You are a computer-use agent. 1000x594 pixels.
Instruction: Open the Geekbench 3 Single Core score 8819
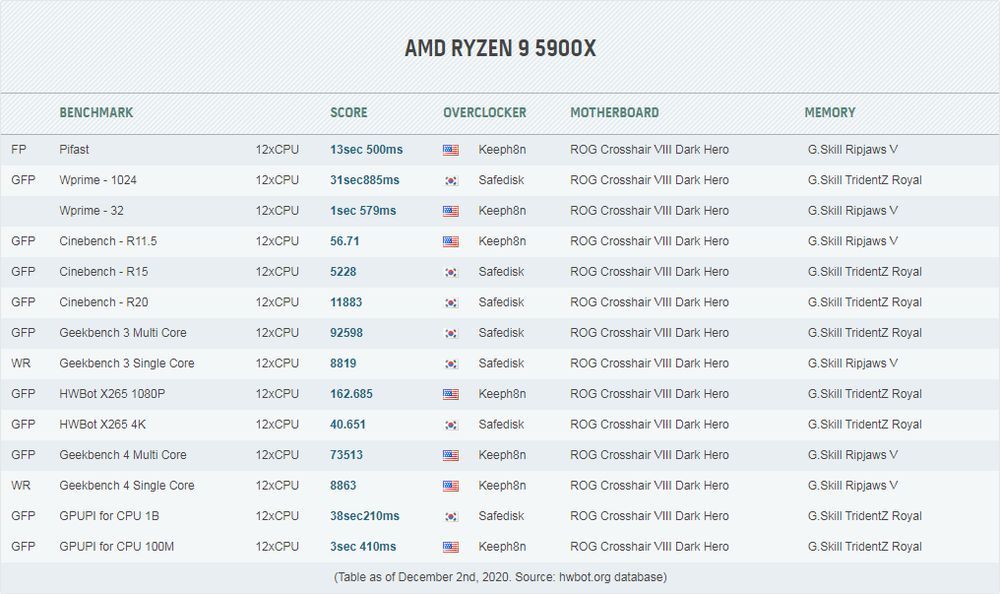(343, 364)
